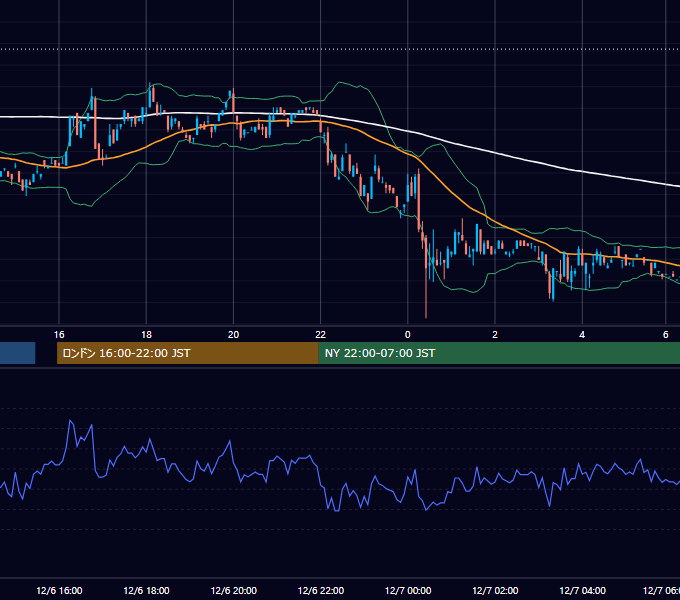Viewport: 680px width, 600px height.
Task: Click the 2 hour label on price chart axis
Action: [495, 334]
